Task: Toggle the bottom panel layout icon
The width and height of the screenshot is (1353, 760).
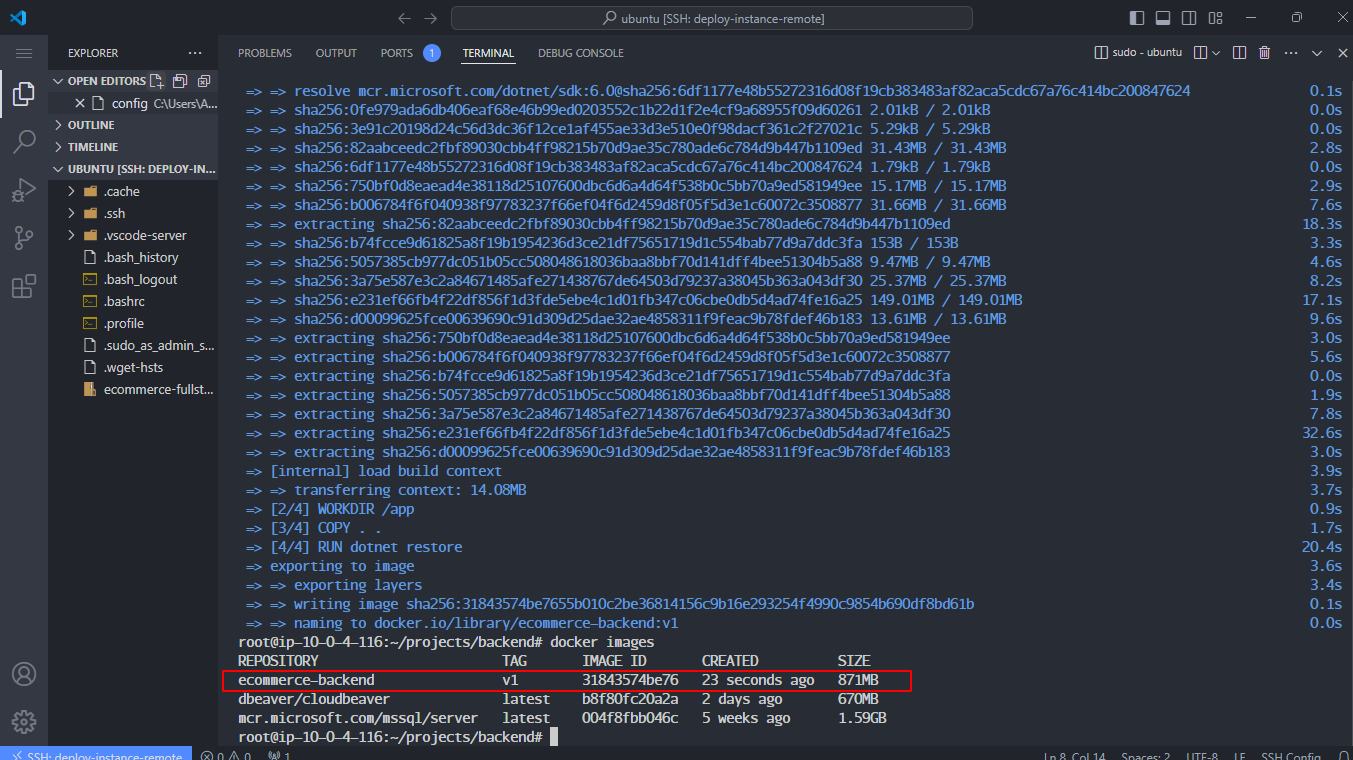Action: pos(1163,18)
